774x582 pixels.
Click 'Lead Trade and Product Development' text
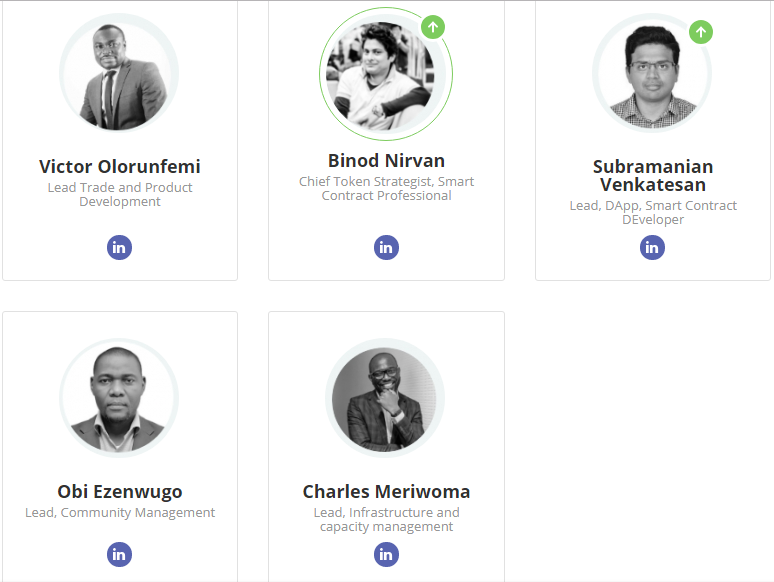pyautogui.click(x=120, y=194)
